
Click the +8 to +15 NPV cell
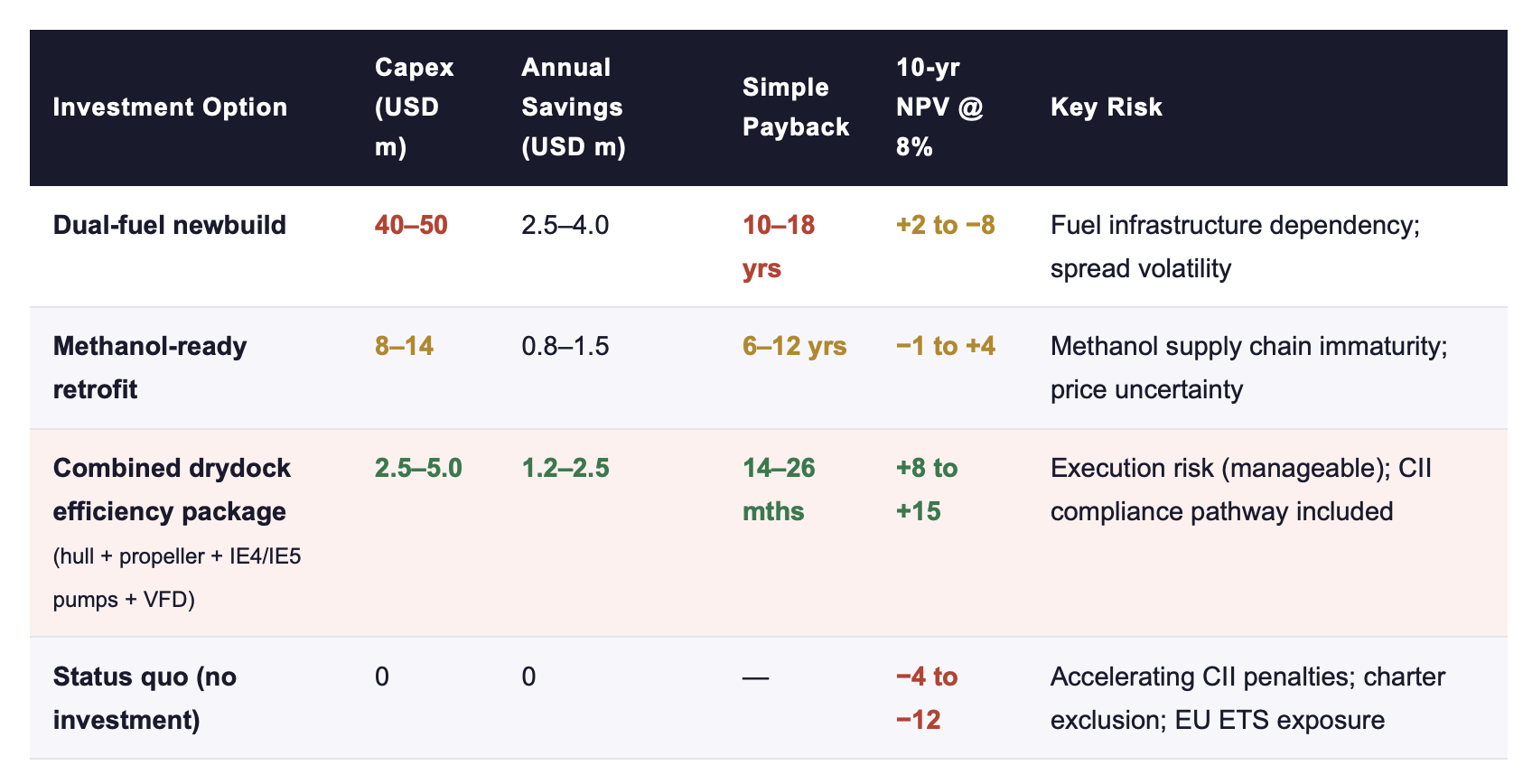pyautogui.click(x=927, y=490)
